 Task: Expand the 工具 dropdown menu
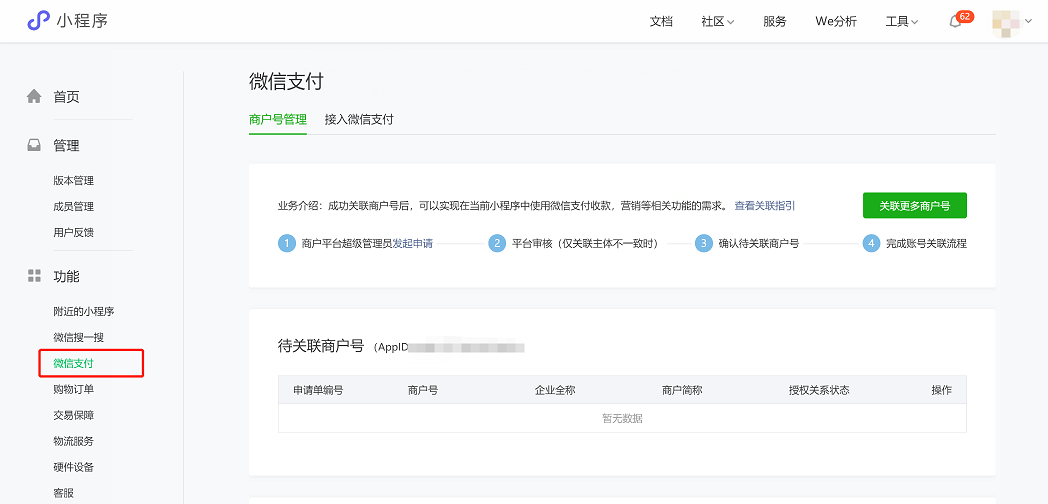(902, 21)
